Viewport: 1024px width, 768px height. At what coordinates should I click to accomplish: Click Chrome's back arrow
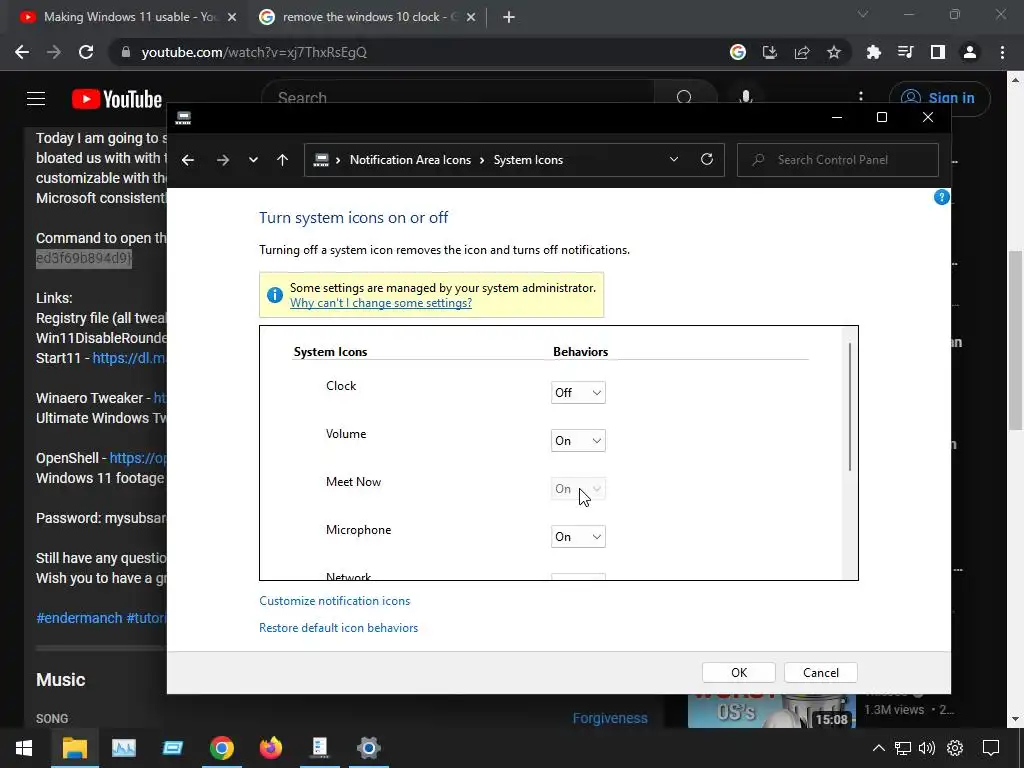pyautogui.click(x=22, y=52)
